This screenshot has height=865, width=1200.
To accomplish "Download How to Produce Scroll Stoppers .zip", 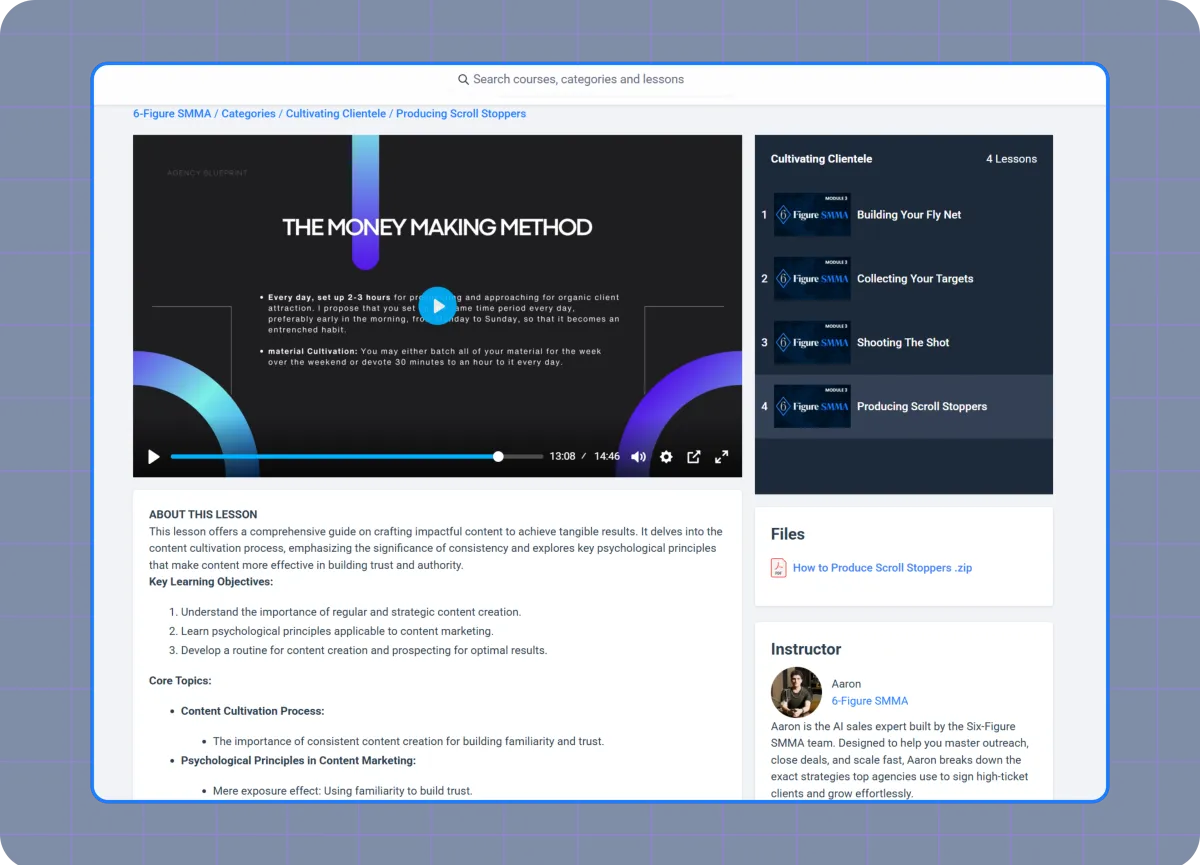I will tap(882, 568).
